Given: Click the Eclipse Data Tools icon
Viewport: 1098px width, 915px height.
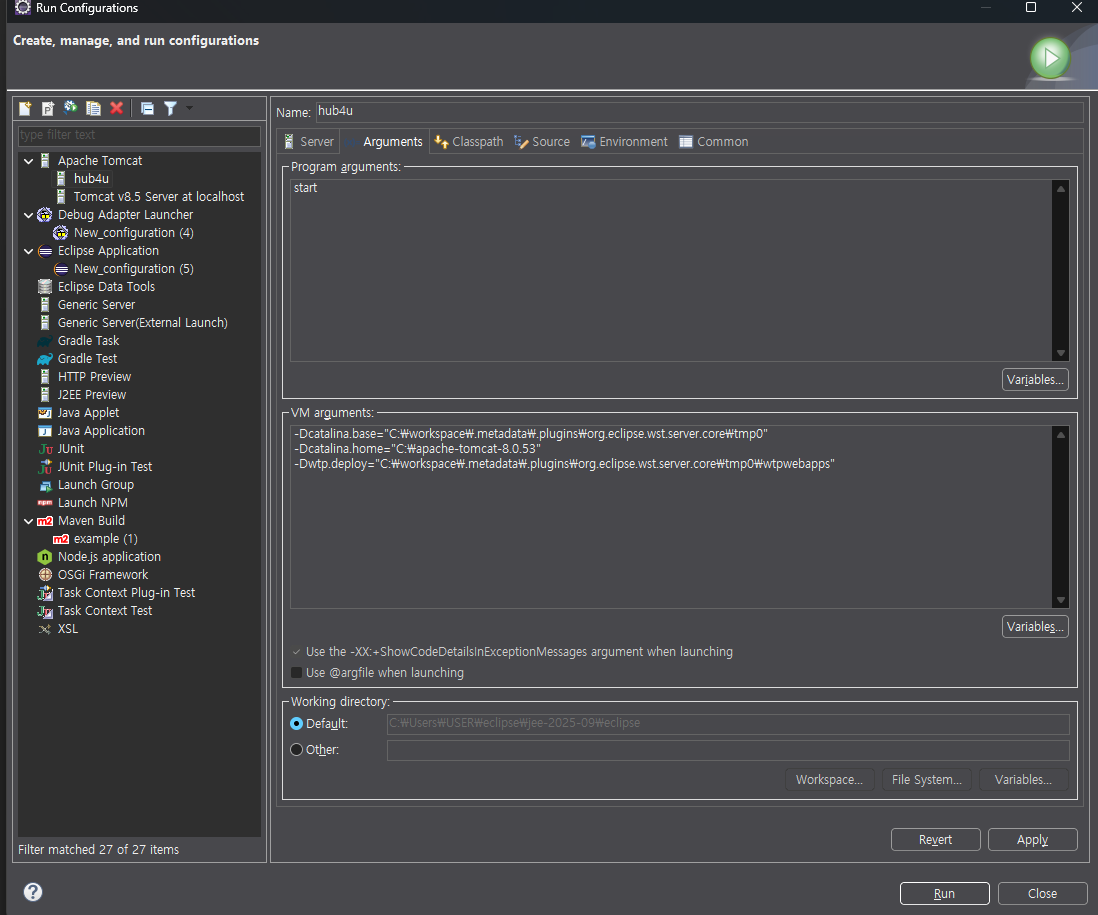Looking at the screenshot, I should click(45, 286).
